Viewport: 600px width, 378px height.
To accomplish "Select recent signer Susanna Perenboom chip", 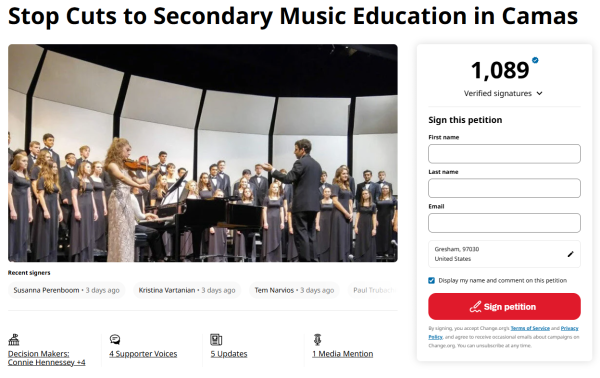I will click(67, 290).
